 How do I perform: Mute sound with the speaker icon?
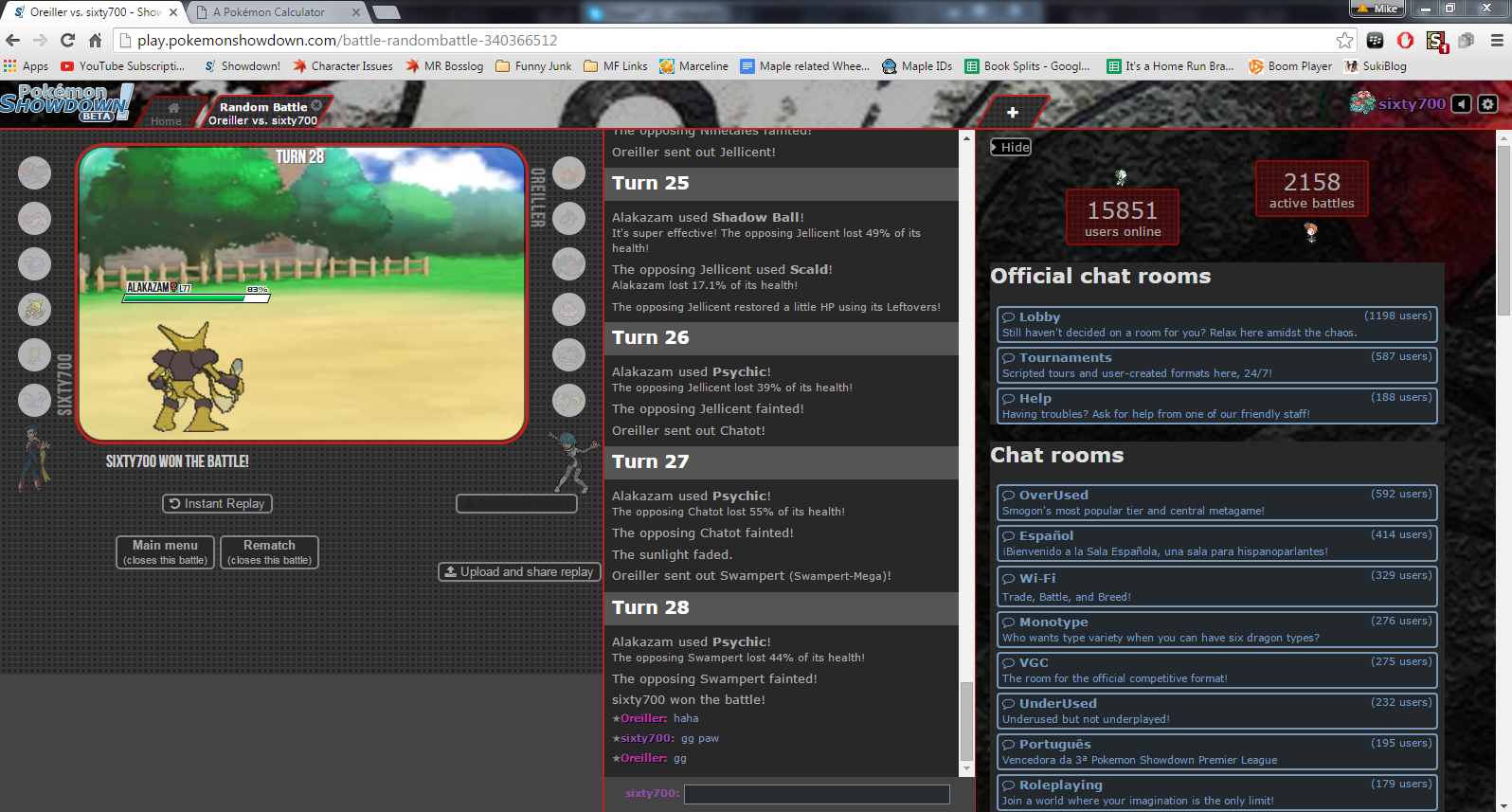(1462, 104)
